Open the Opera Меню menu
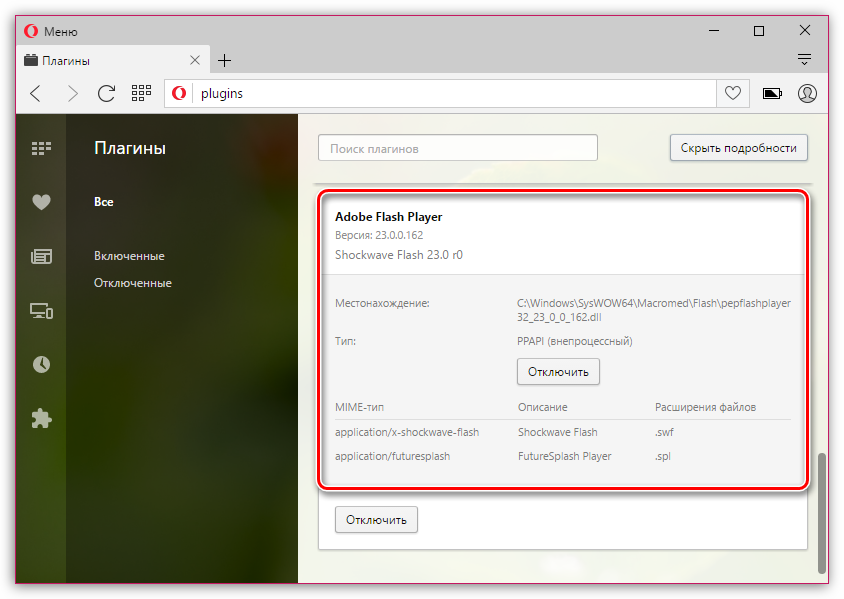 [x=52, y=32]
